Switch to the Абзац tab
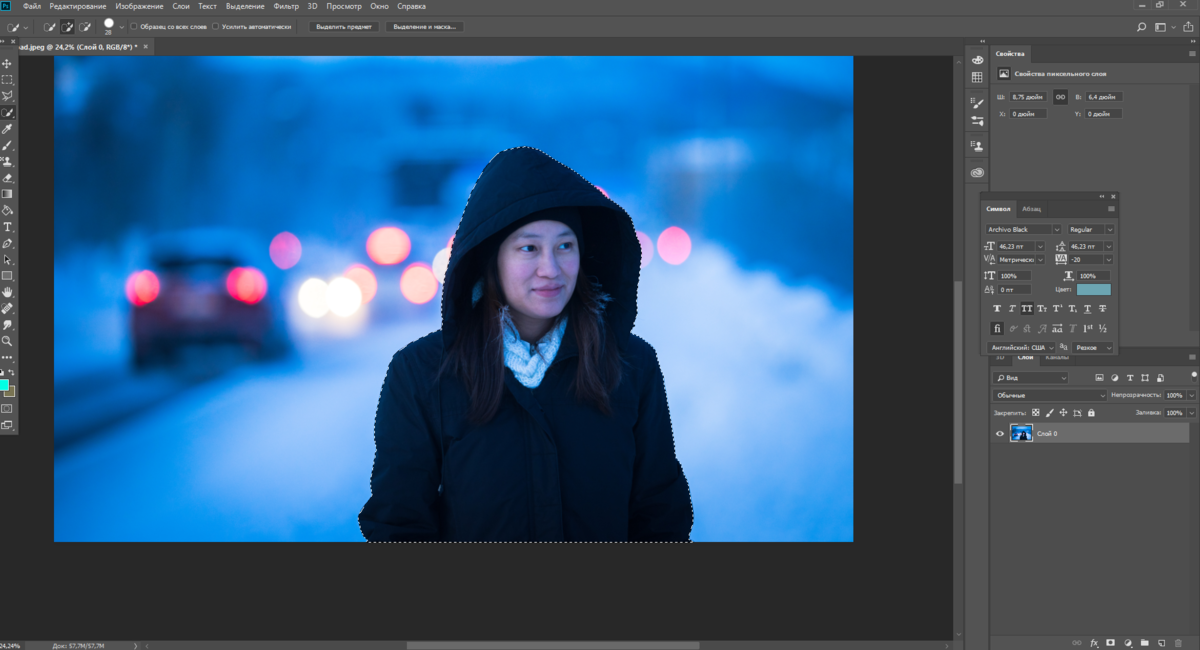The height and width of the screenshot is (650, 1200). pos(1031,209)
